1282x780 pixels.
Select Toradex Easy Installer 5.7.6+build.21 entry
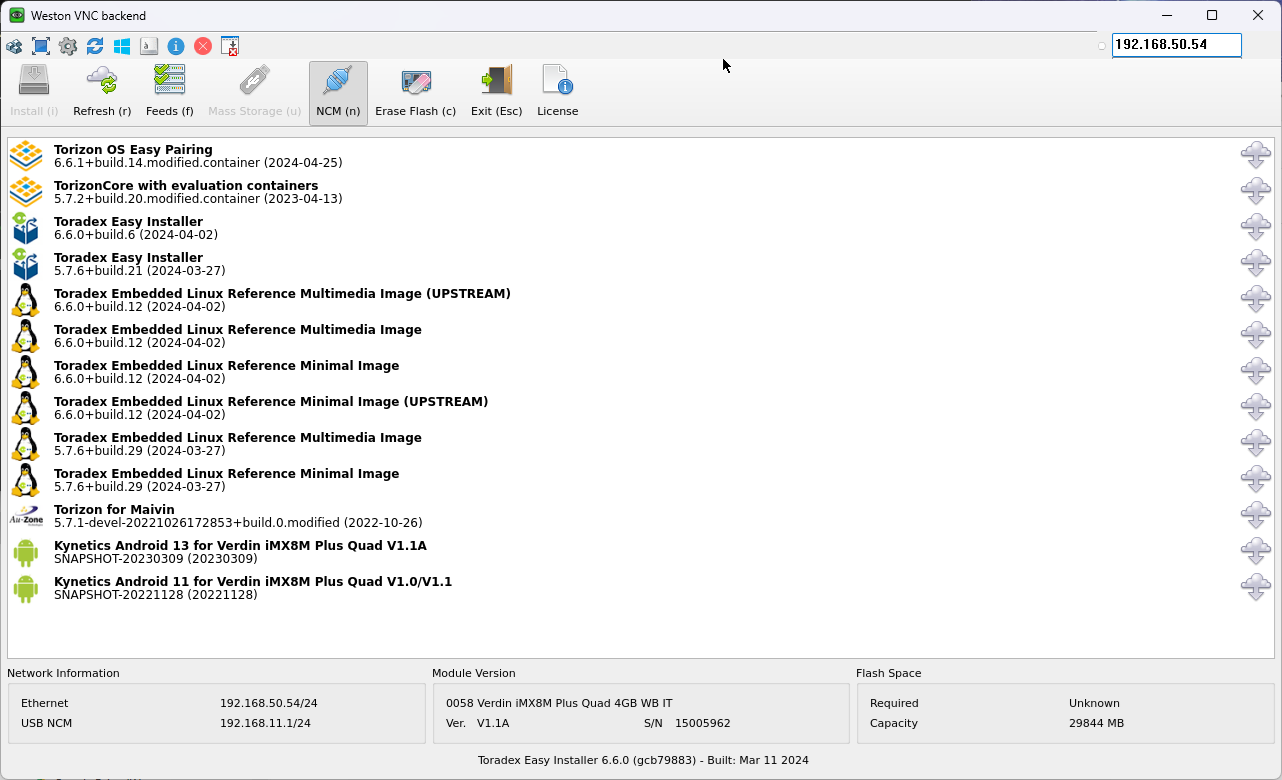[640, 264]
